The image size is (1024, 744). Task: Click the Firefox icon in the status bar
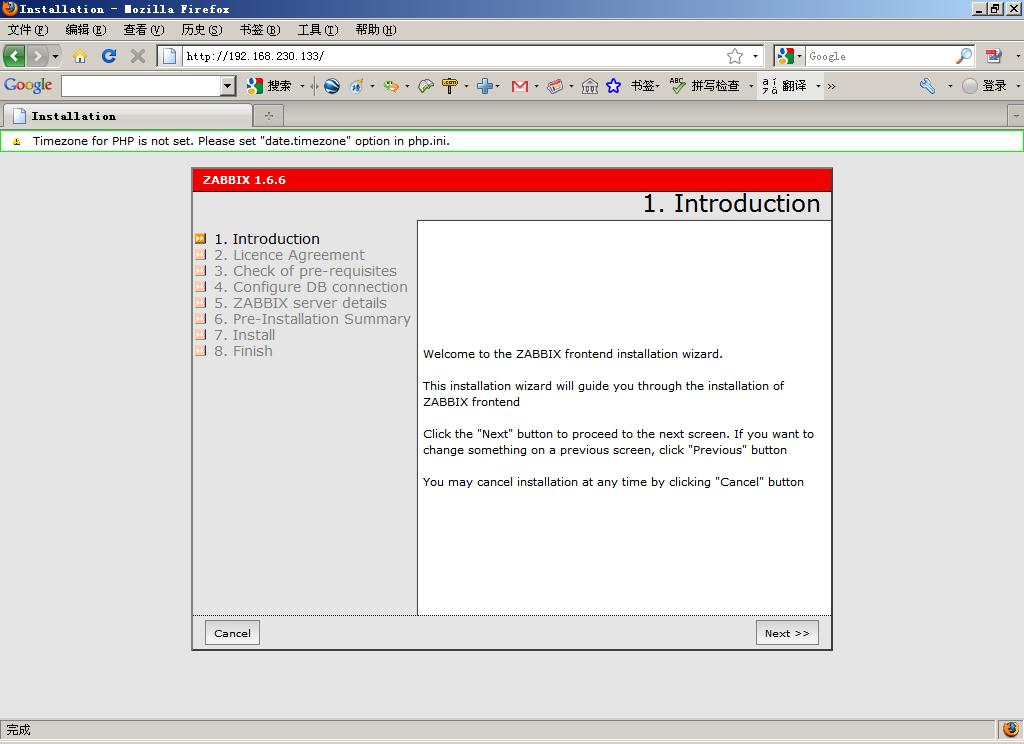(x=1010, y=729)
